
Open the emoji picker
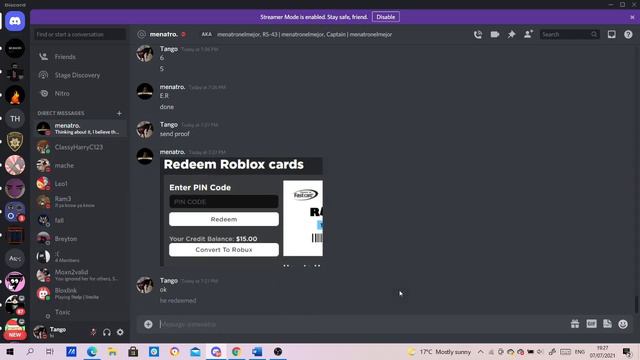(623, 324)
